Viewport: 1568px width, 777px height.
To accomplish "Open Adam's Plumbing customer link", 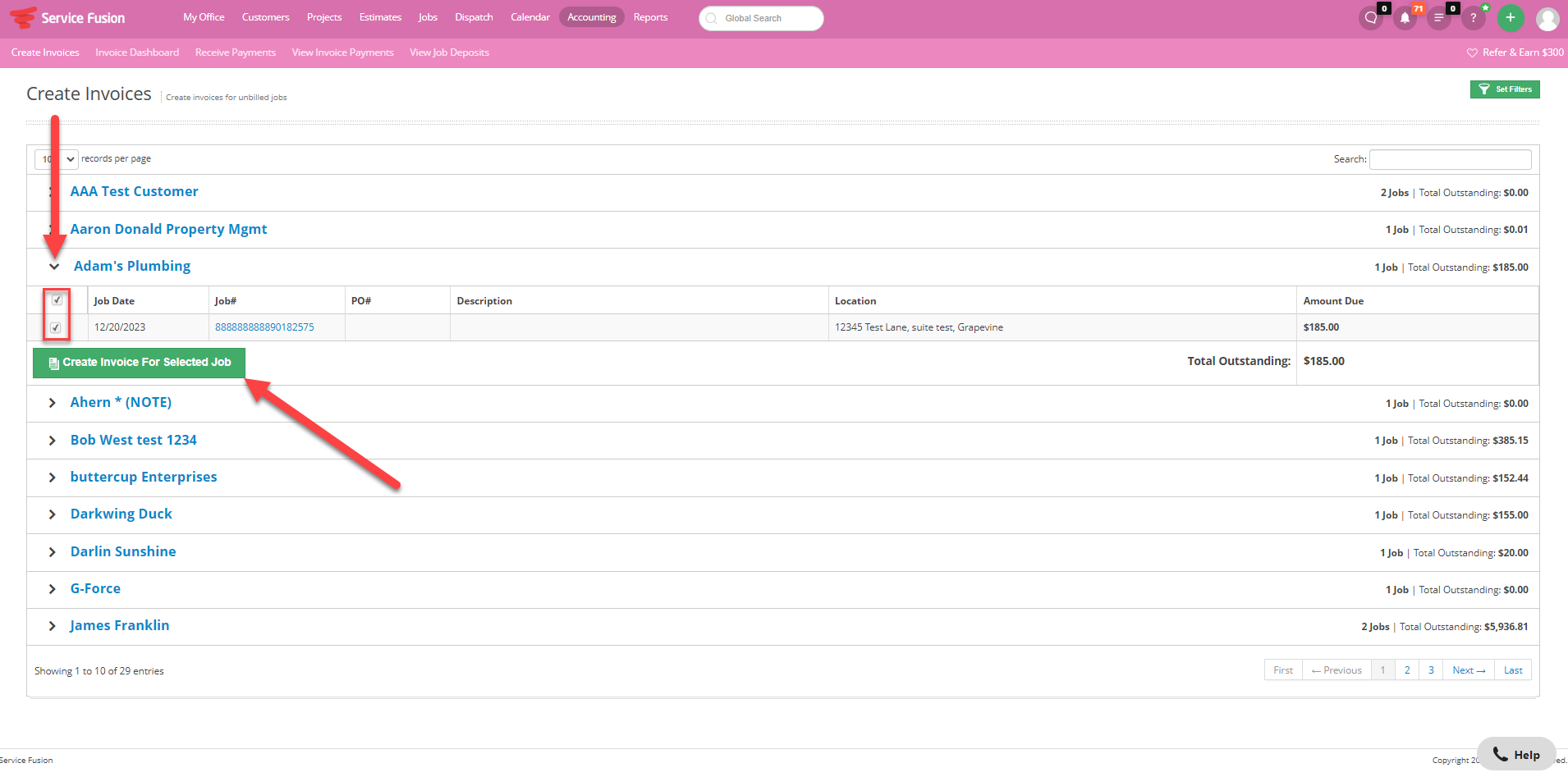I will tap(132, 266).
